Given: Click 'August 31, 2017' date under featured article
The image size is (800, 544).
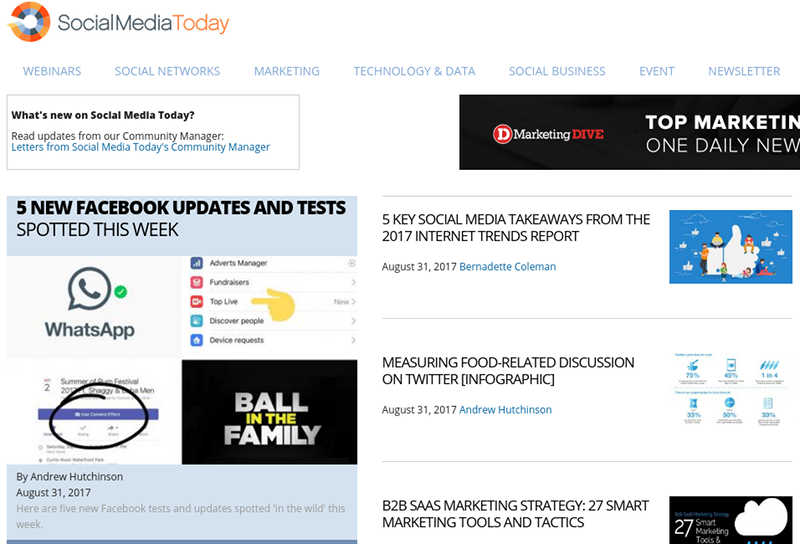Looking at the screenshot, I should coord(54,492).
